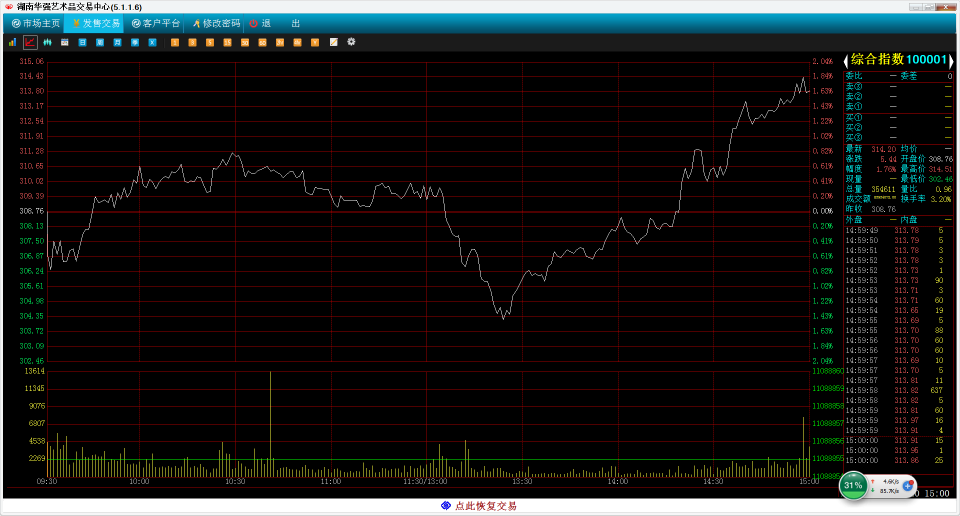
Task: Click the 最低价 value 302.46
Action: point(940,179)
